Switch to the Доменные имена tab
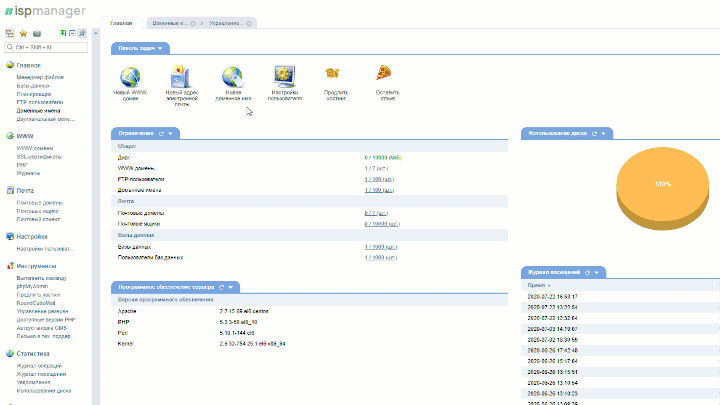720x405 pixels. [x=170, y=23]
